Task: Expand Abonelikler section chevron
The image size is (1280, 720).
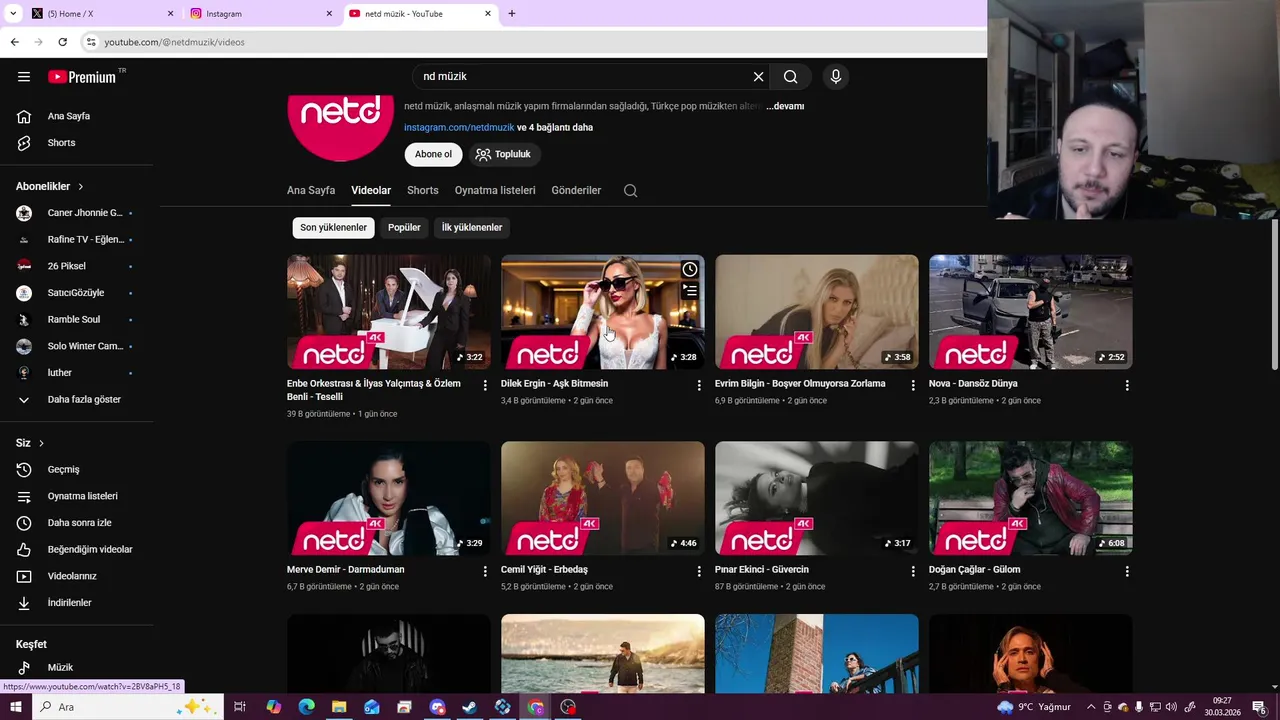Action: (81, 187)
